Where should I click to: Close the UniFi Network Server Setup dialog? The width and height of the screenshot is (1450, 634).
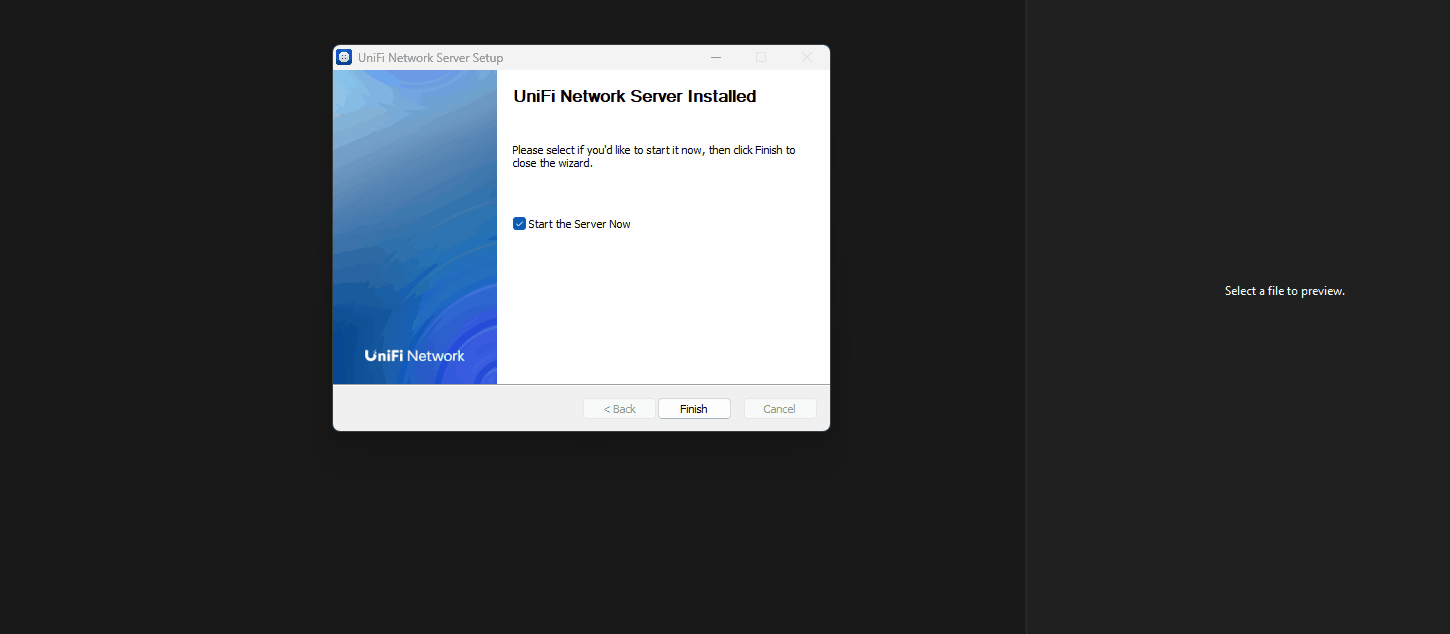[x=807, y=57]
